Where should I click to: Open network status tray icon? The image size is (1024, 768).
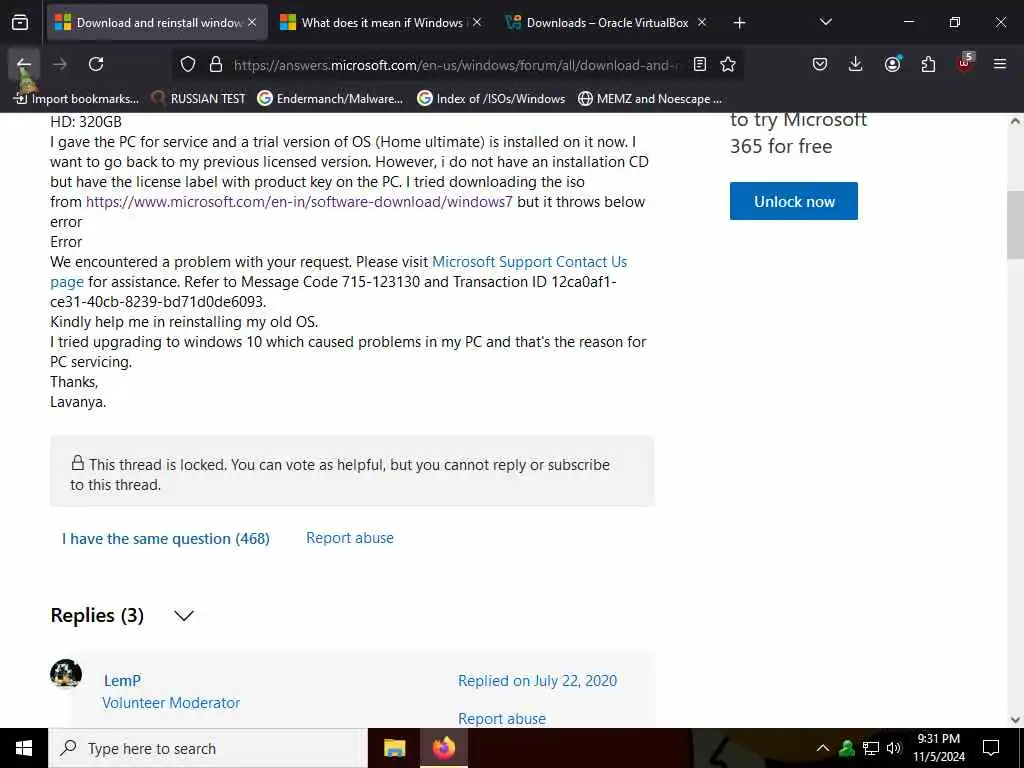coord(871,748)
